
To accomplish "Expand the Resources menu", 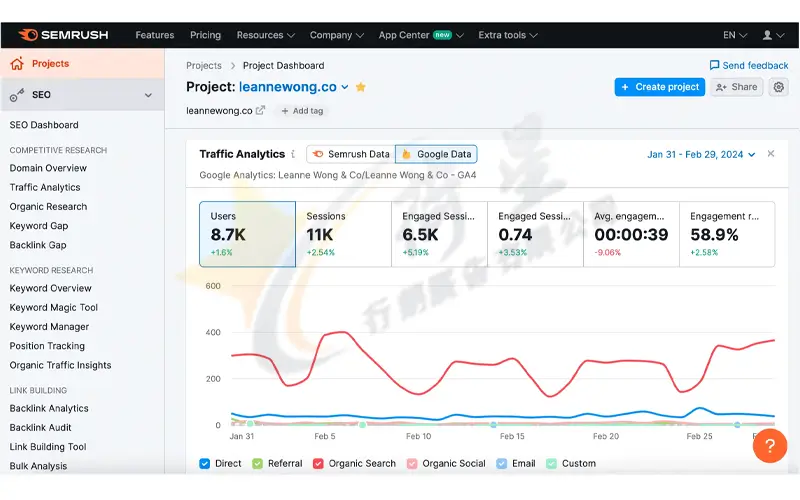I will pos(265,35).
